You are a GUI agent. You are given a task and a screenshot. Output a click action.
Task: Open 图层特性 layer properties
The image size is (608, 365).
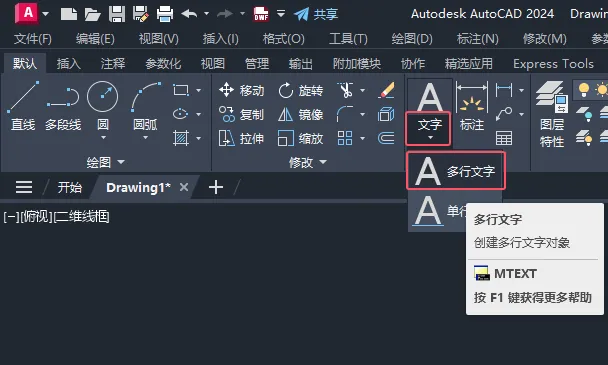[x=552, y=114]
